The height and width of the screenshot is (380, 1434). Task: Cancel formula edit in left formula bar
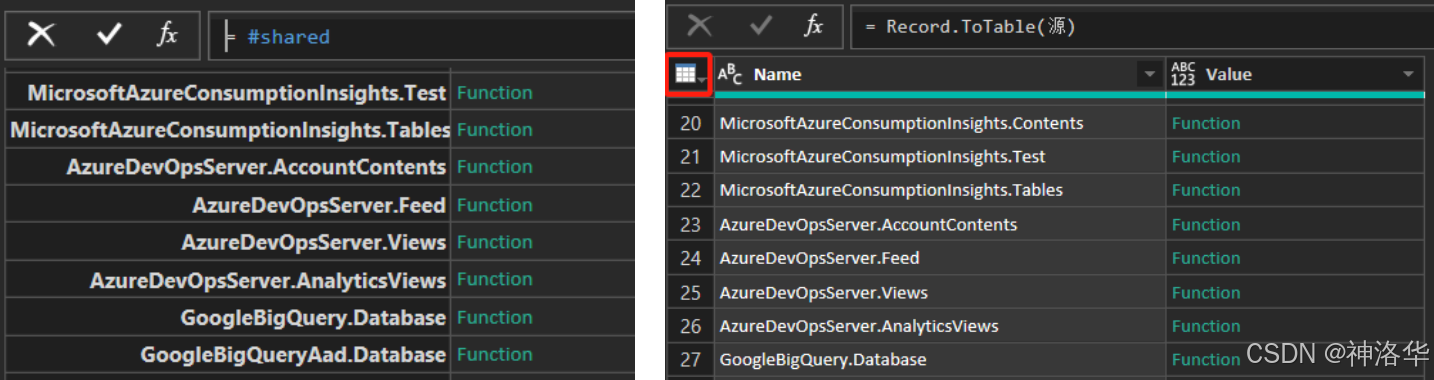41,35
